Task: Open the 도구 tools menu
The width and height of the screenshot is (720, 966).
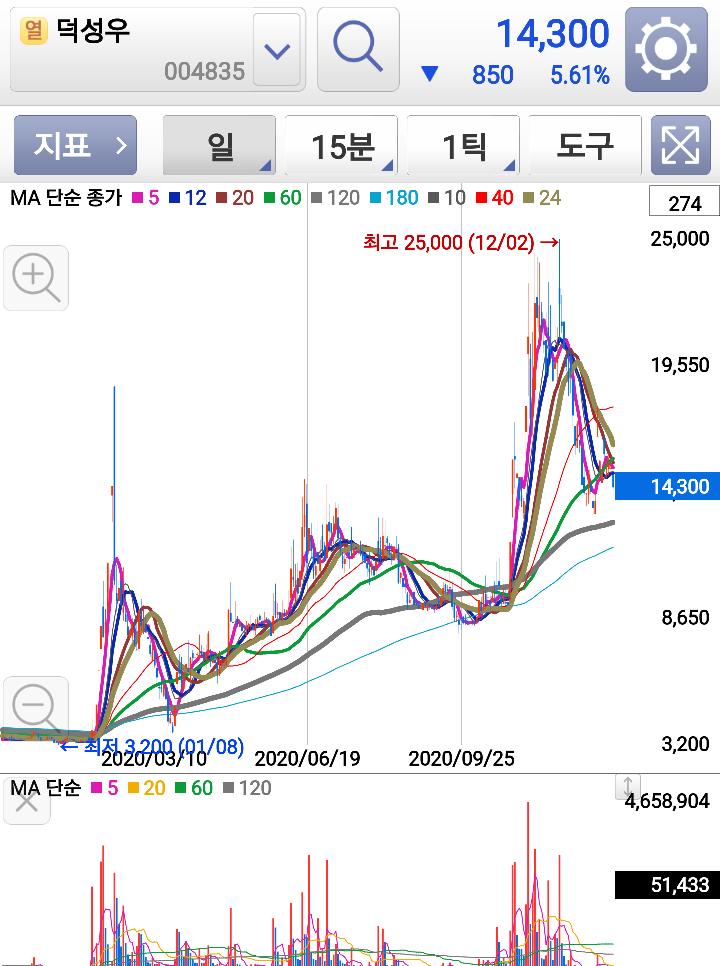Action: pyautogui.click(x=585, y=145)
